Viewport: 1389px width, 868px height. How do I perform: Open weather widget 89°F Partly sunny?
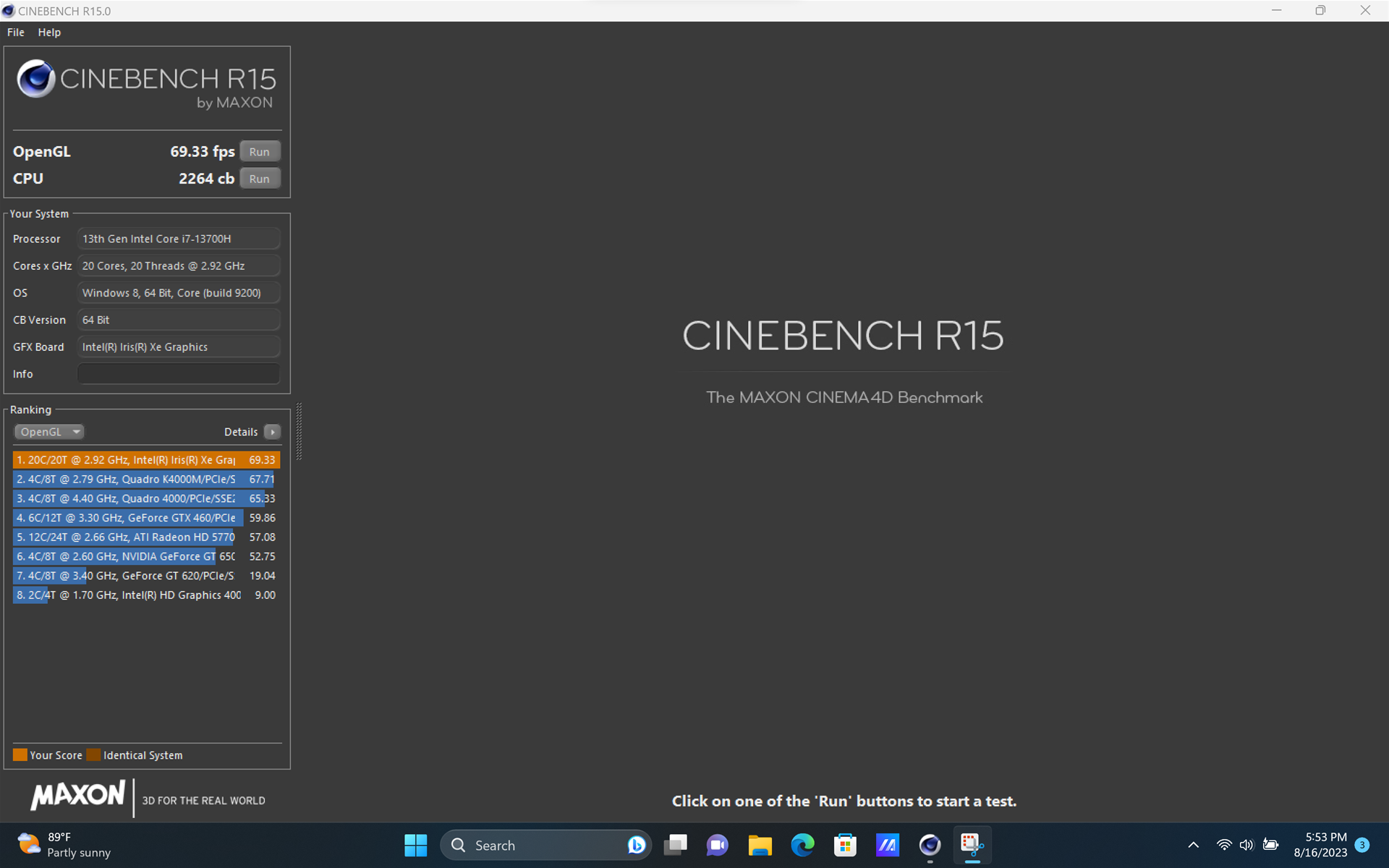click(65, 845)
